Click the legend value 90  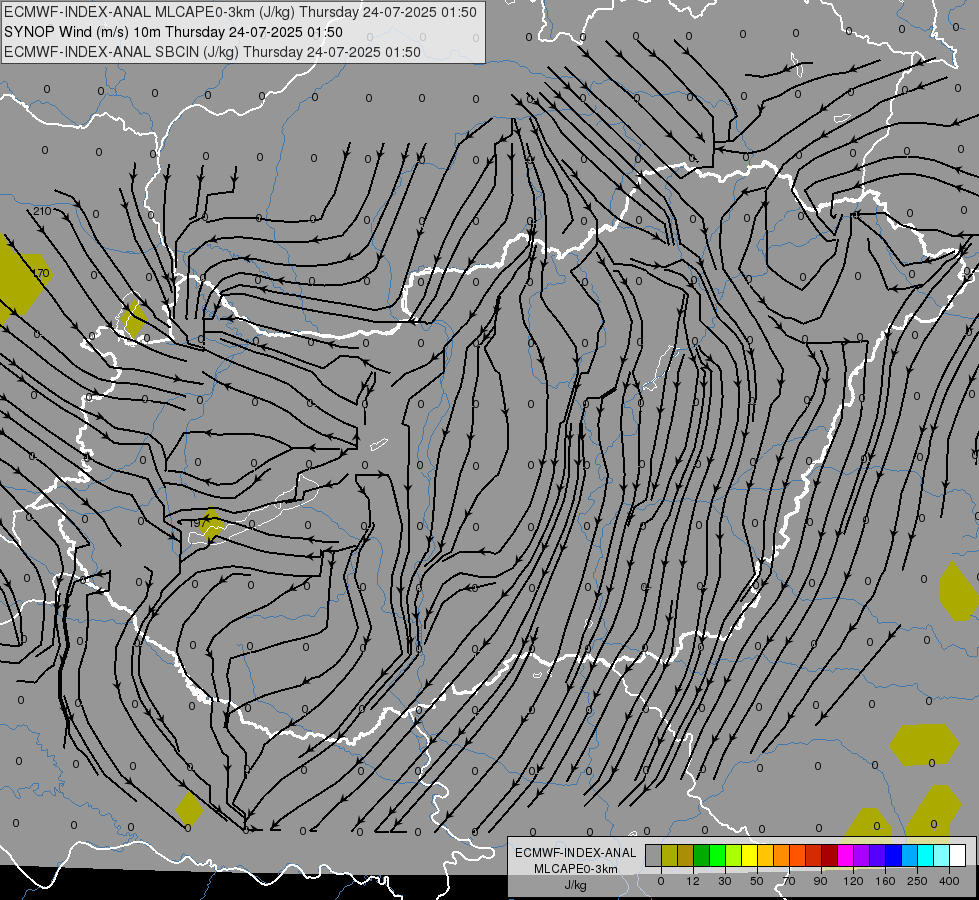click(820, 881)
